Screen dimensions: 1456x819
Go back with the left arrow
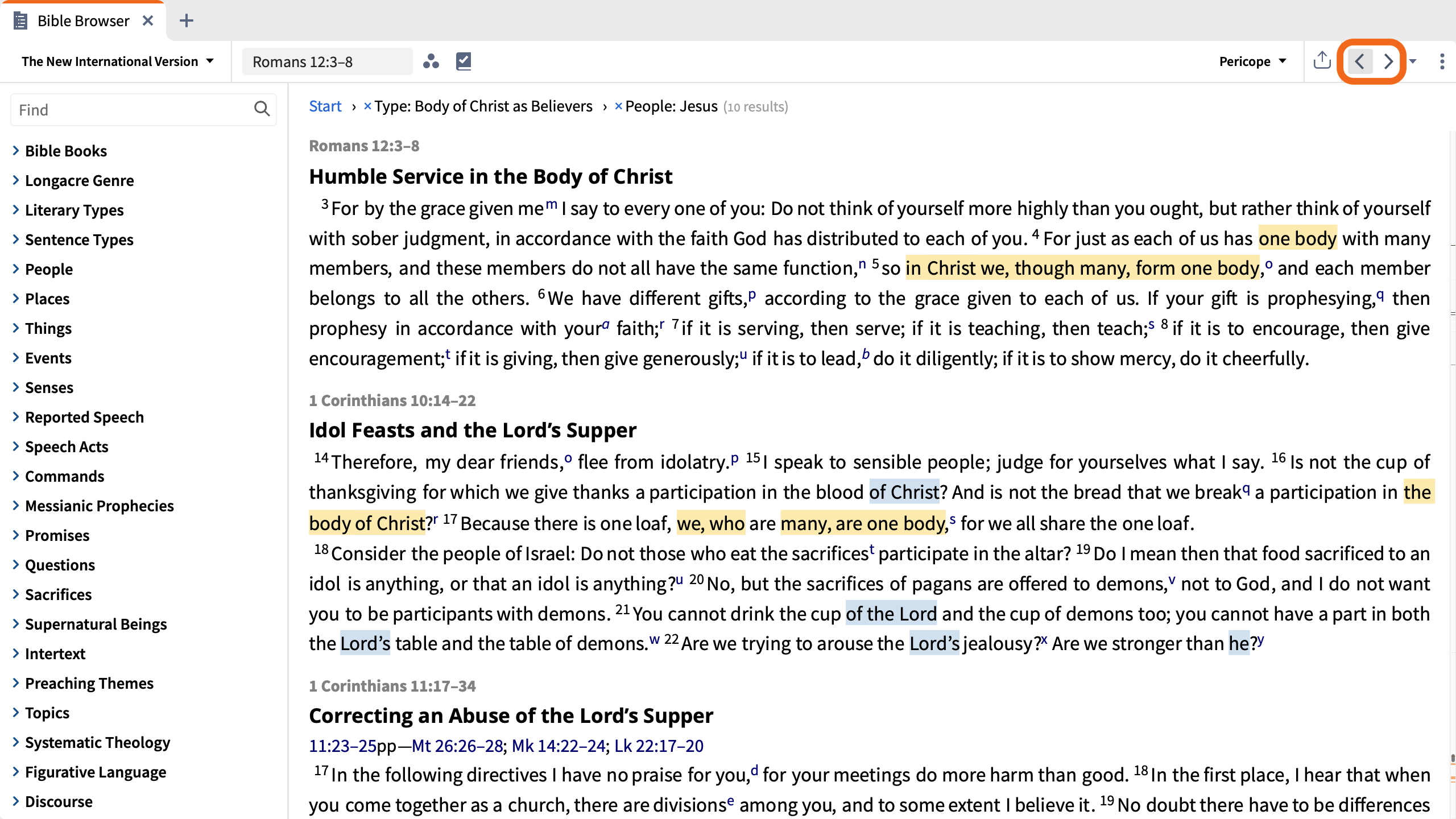pyautogui.click(x=1360, y=61)
